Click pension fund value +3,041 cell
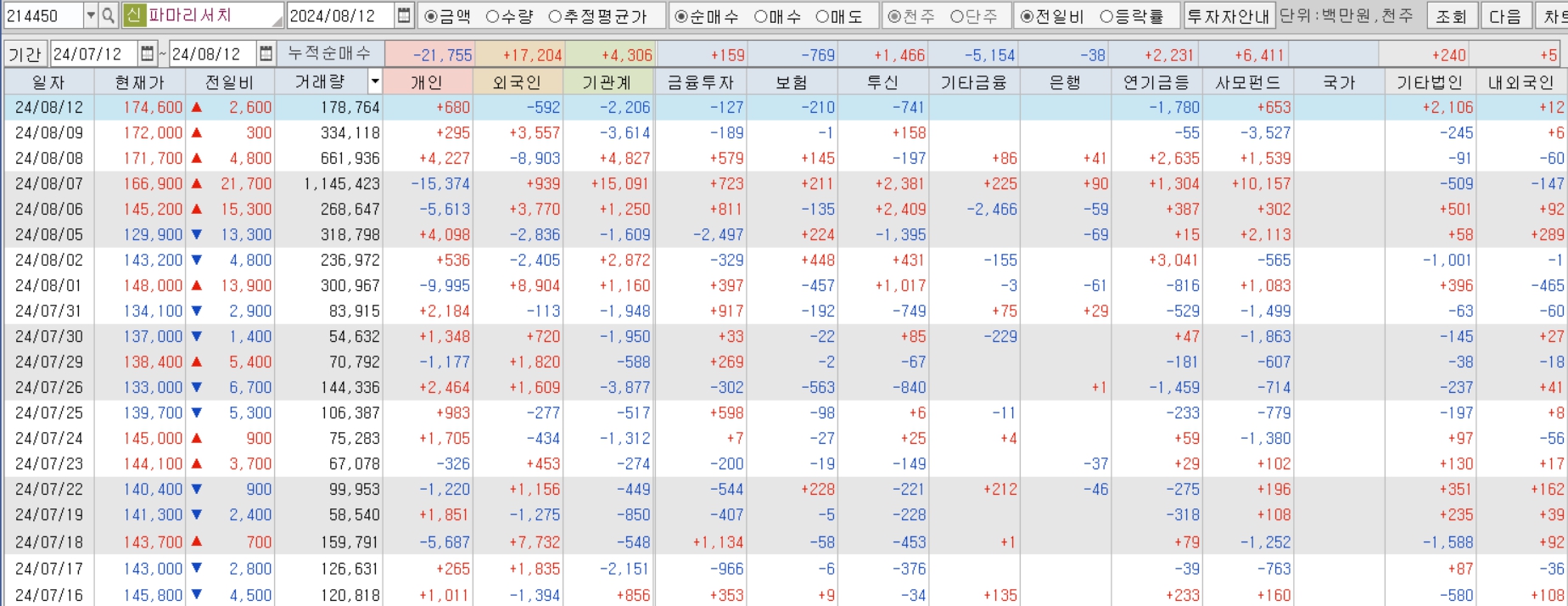The width and height of the screenshot is (1568, 606). pyautogui.click(x=1174, y=260)
